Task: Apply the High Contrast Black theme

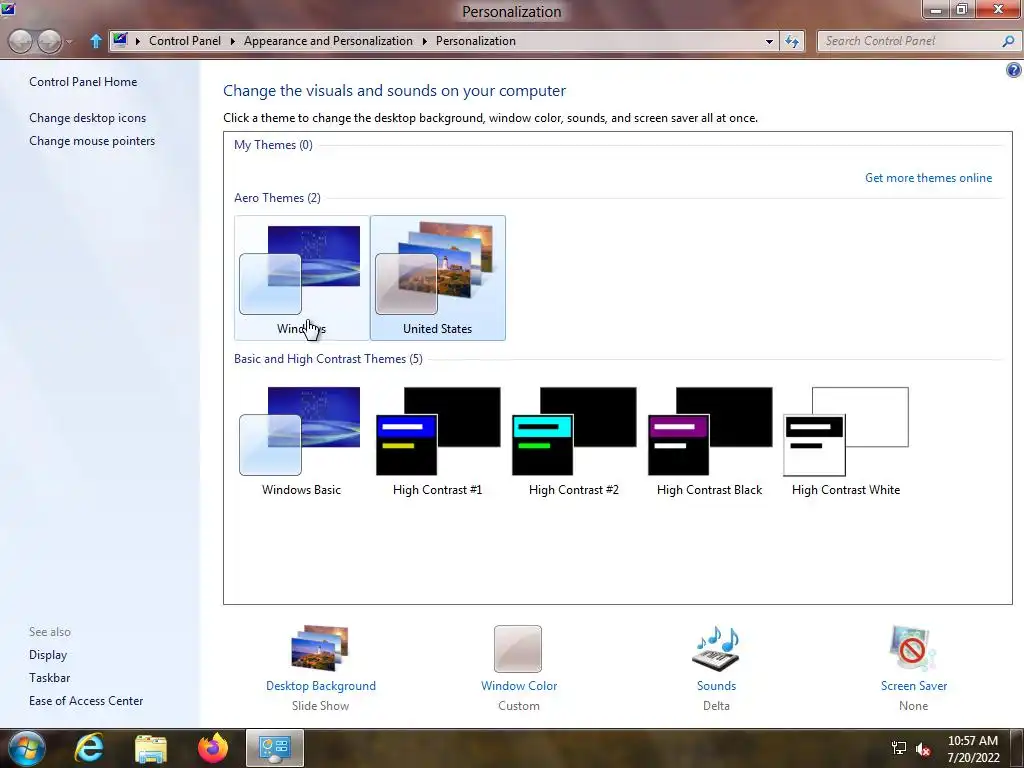Action: tap(709, 441)
